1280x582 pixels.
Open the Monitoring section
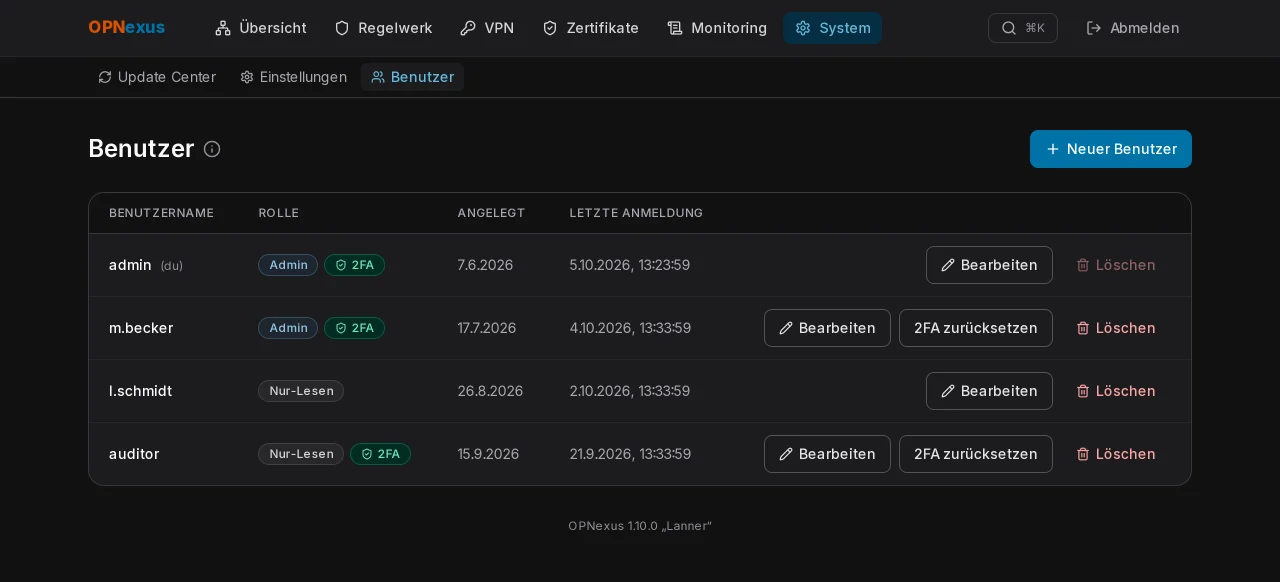click(717, 28)
